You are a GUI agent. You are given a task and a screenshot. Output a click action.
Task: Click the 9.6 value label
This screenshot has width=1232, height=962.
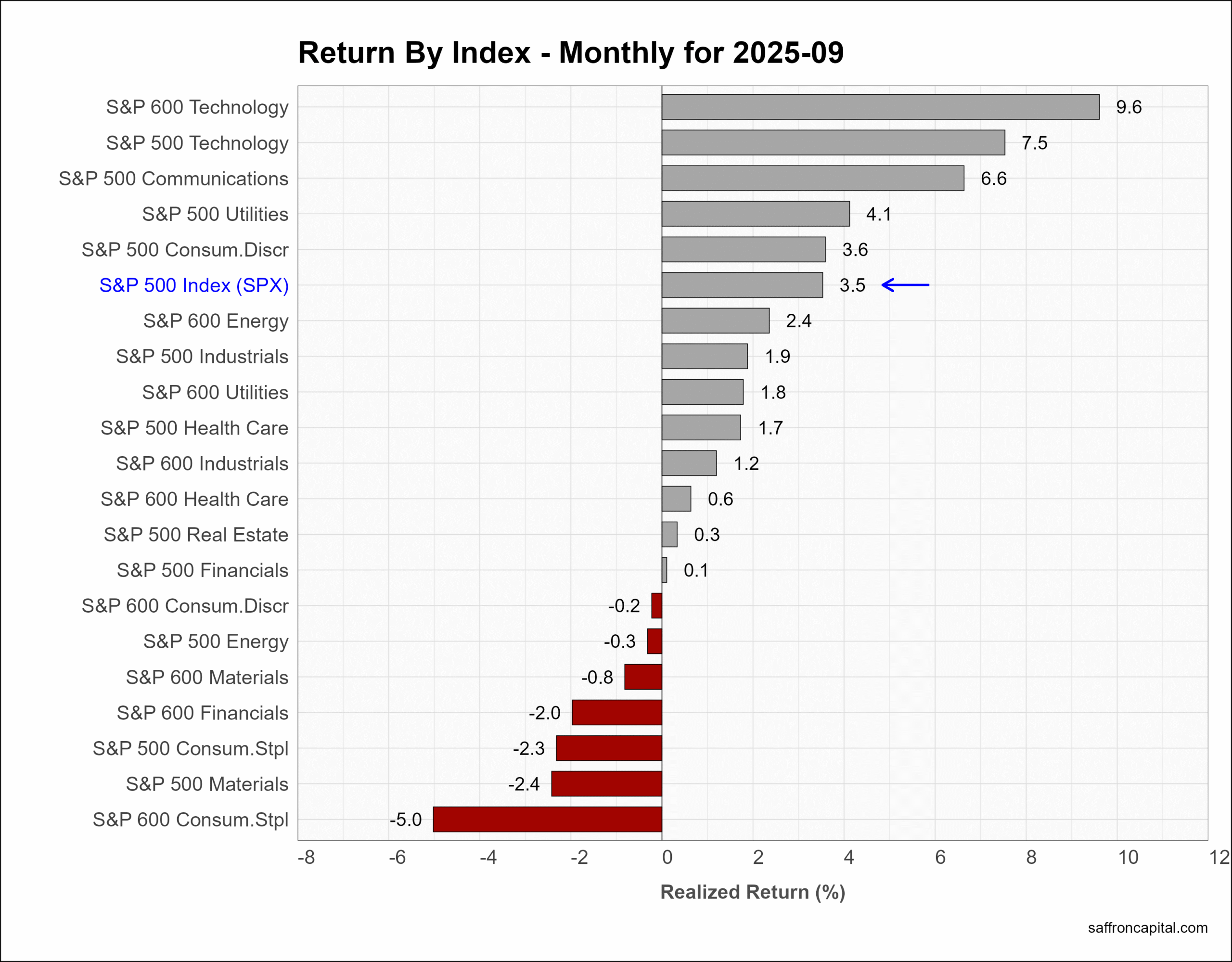[x=1128, y=107]
